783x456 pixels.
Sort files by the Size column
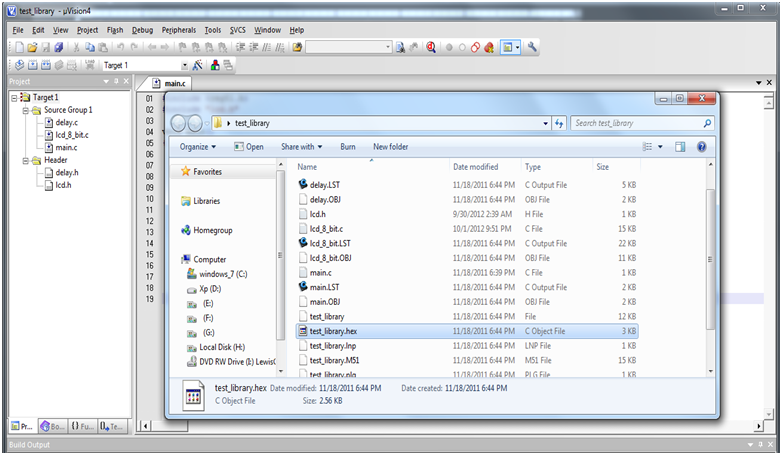pos(603,167)
